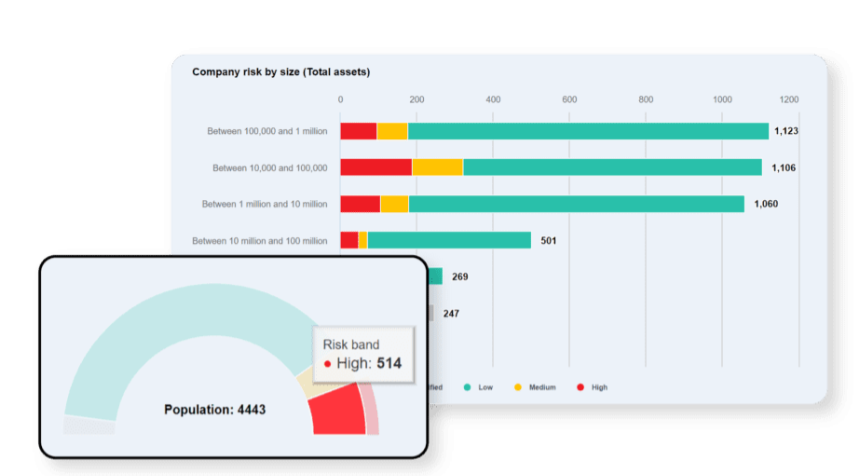The height and width of the screenshot is (476, 861).
Task: Click yellow segment of 1 million–10 million bar
Action: coord(394,204)
